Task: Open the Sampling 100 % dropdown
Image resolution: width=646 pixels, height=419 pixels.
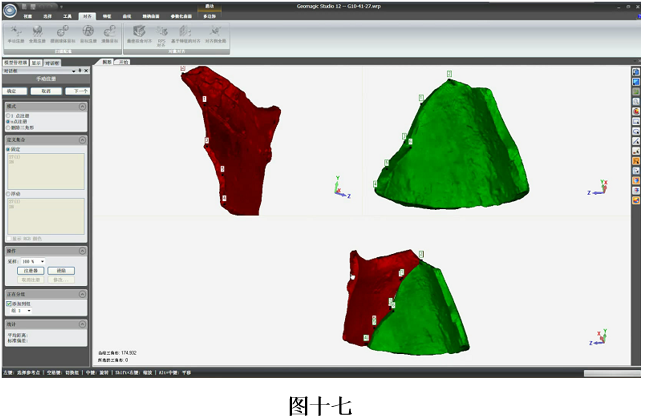Action: click(x=33, y=261)
